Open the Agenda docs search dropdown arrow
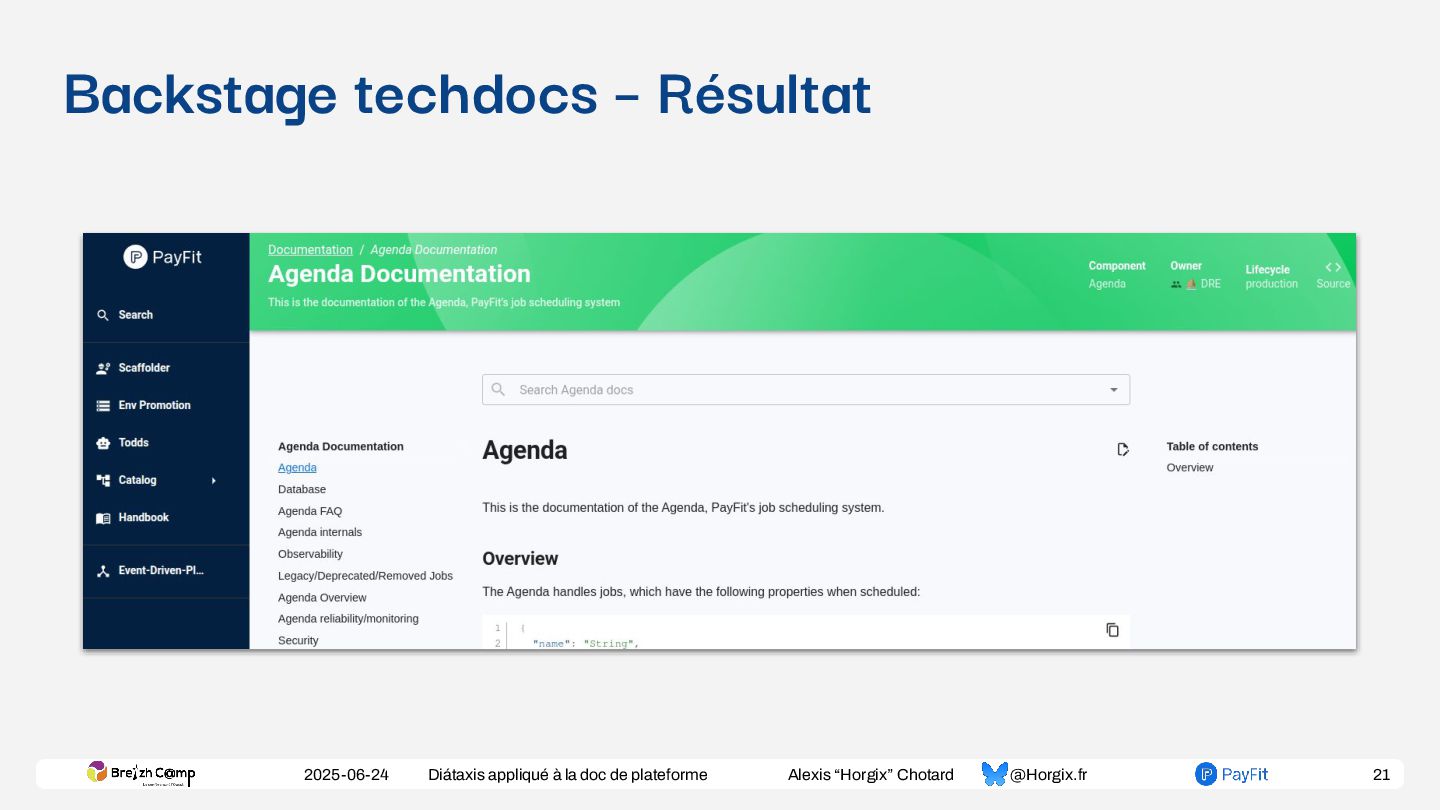The height and width of the screenshot is (810, 1440). point(1114,390)
